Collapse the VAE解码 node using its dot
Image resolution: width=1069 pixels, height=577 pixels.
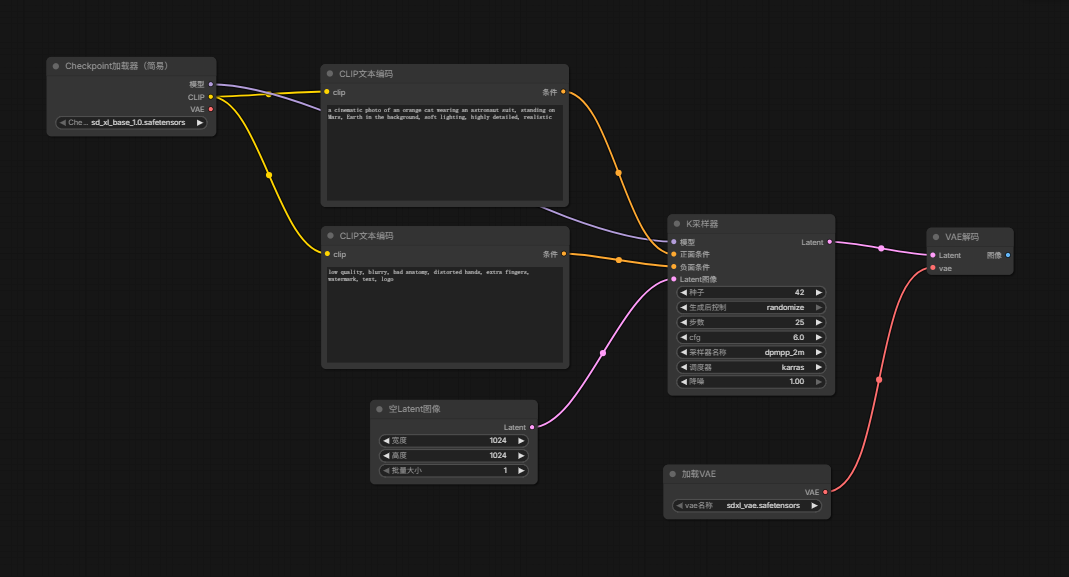(x=936, y=237)
